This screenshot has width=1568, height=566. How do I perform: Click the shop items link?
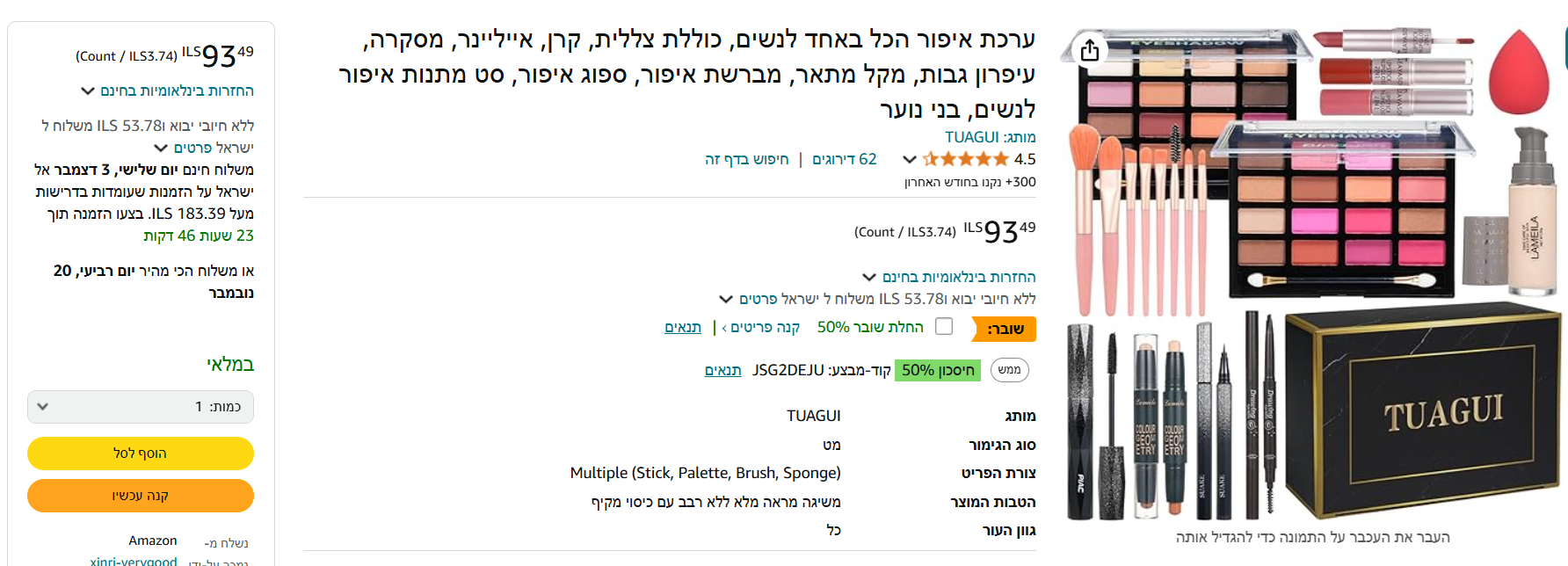[x=761, y=327]
